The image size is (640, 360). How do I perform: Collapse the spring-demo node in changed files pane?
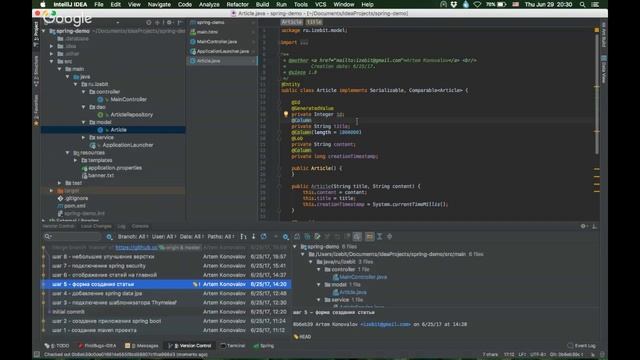coord(295,247)
